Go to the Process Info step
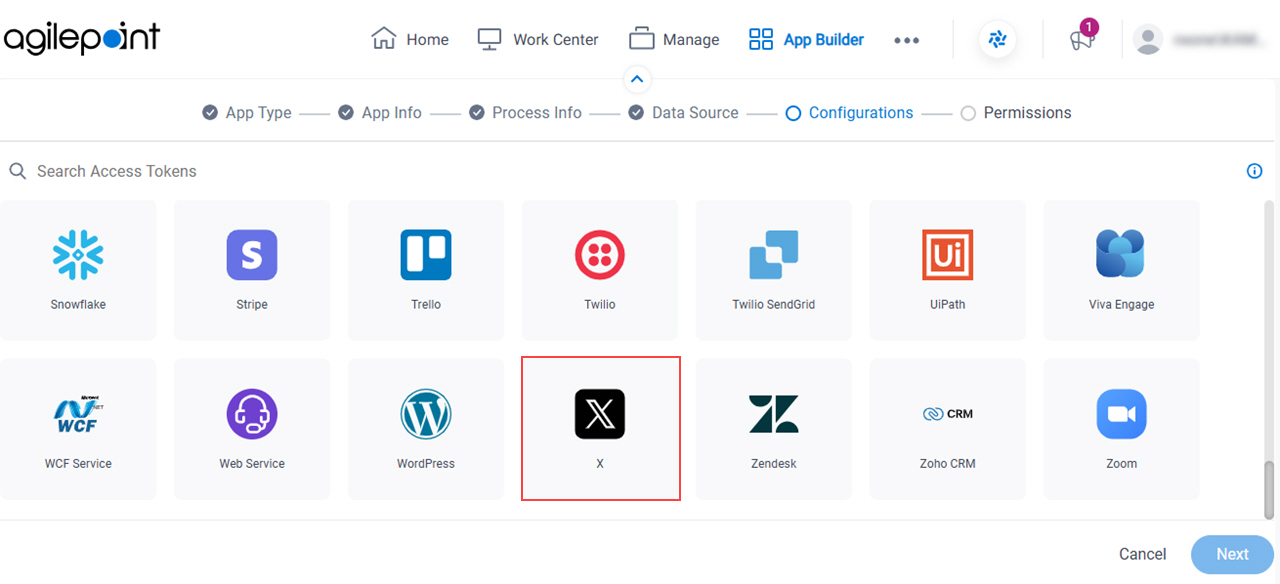Screen dimensions: 1280x584 click(525, 113)
